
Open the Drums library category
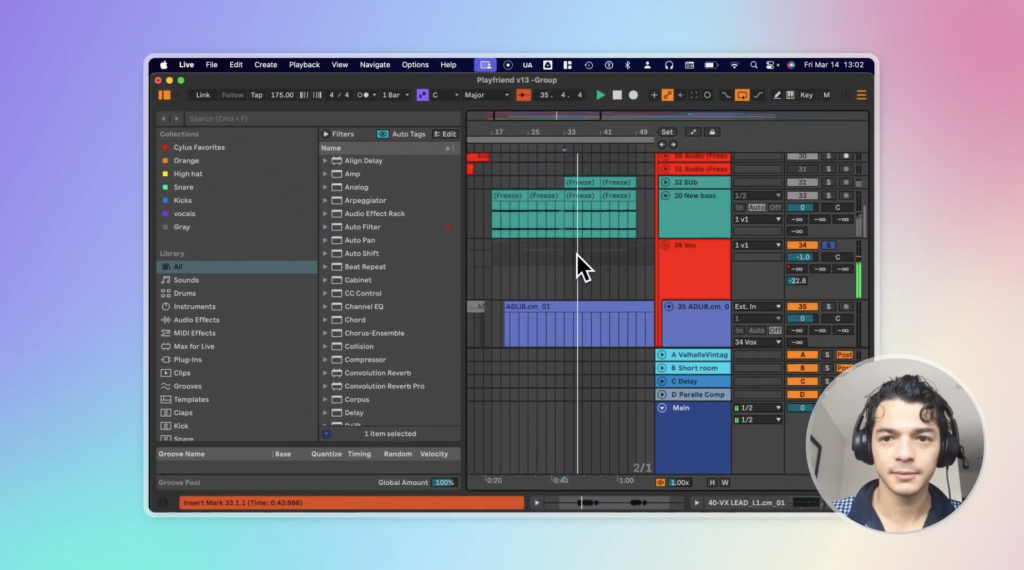click(x=185, y=293)
